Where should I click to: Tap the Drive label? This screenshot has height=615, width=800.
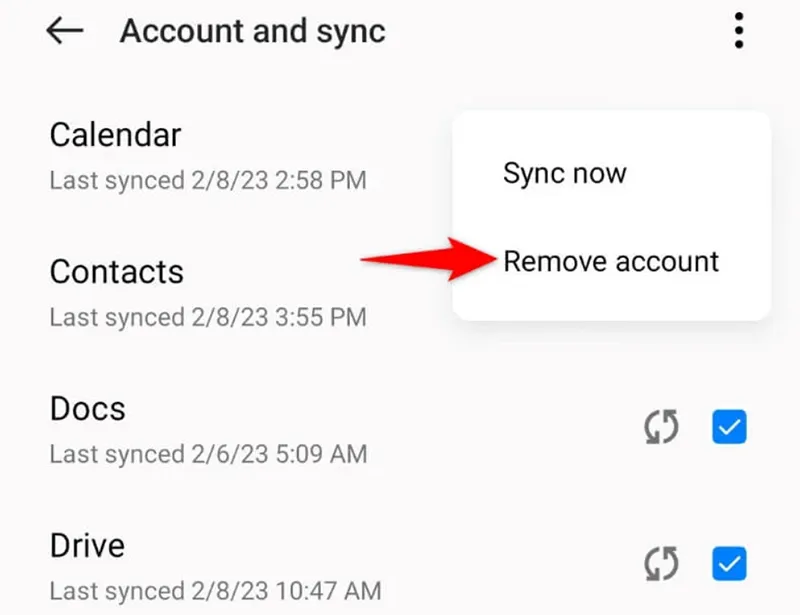click(87, 545)
